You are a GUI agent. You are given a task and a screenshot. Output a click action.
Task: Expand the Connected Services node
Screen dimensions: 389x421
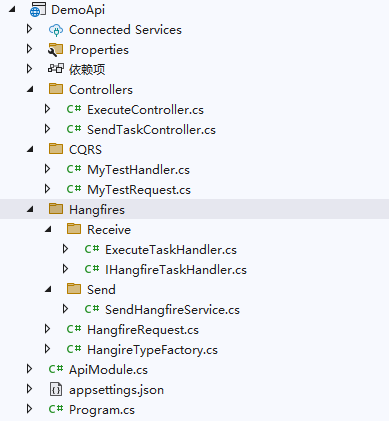29,29
